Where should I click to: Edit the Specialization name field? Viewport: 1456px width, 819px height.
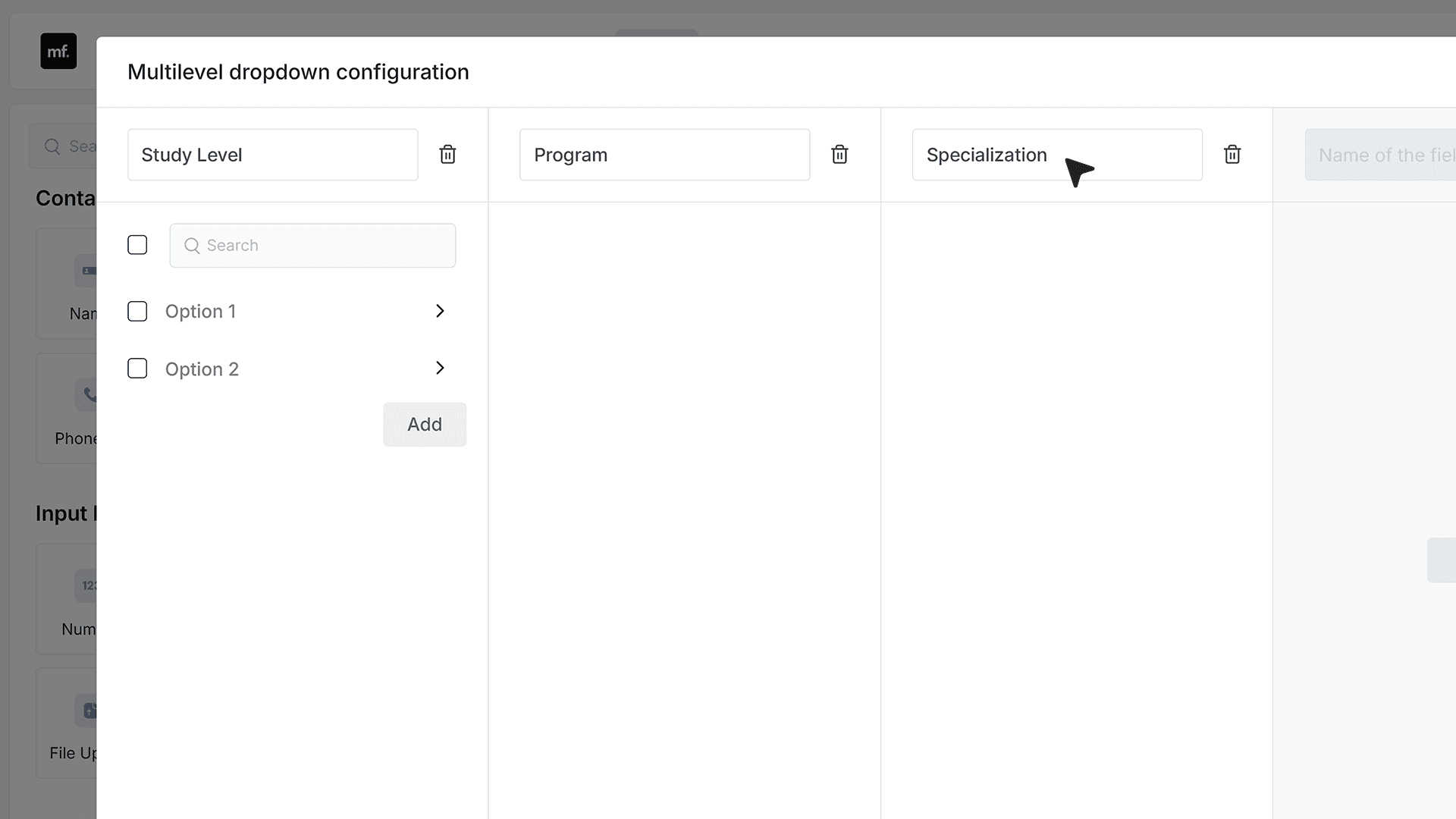tap(1057, 155)
